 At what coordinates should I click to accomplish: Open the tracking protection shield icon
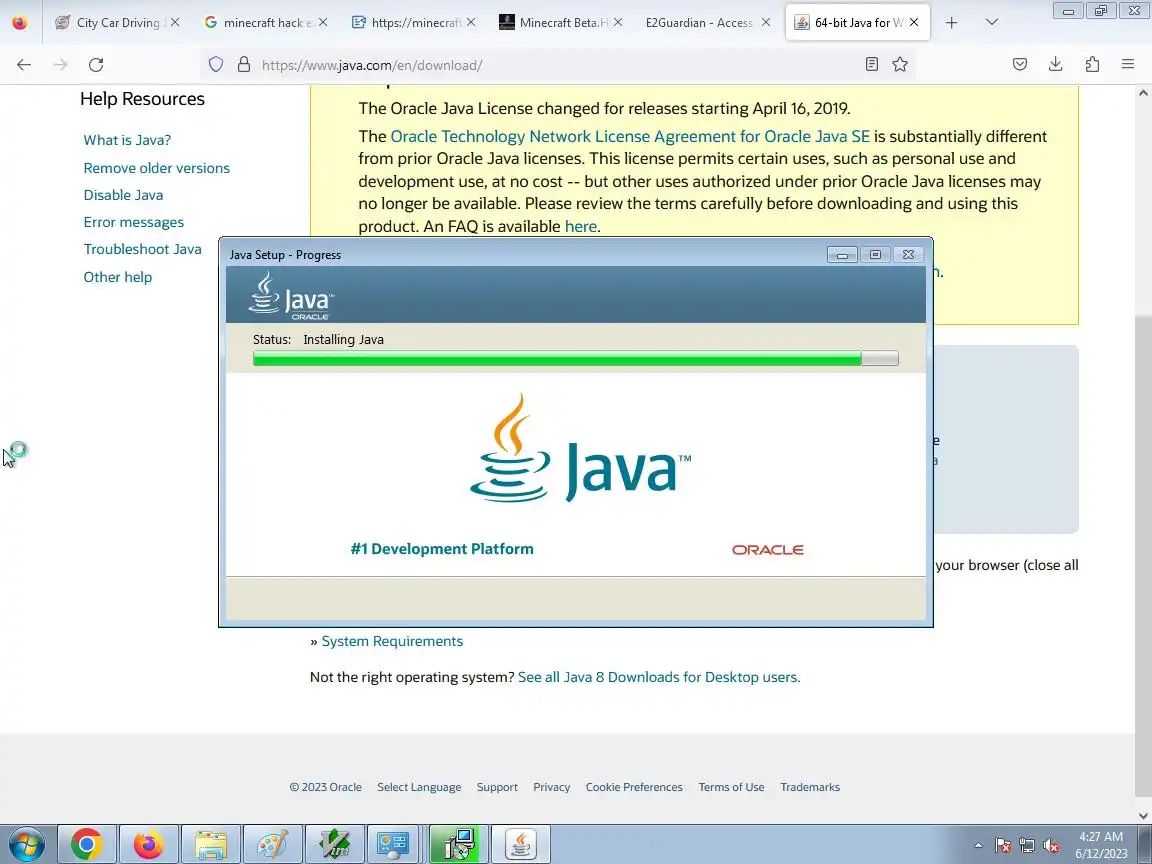point(215,65)
